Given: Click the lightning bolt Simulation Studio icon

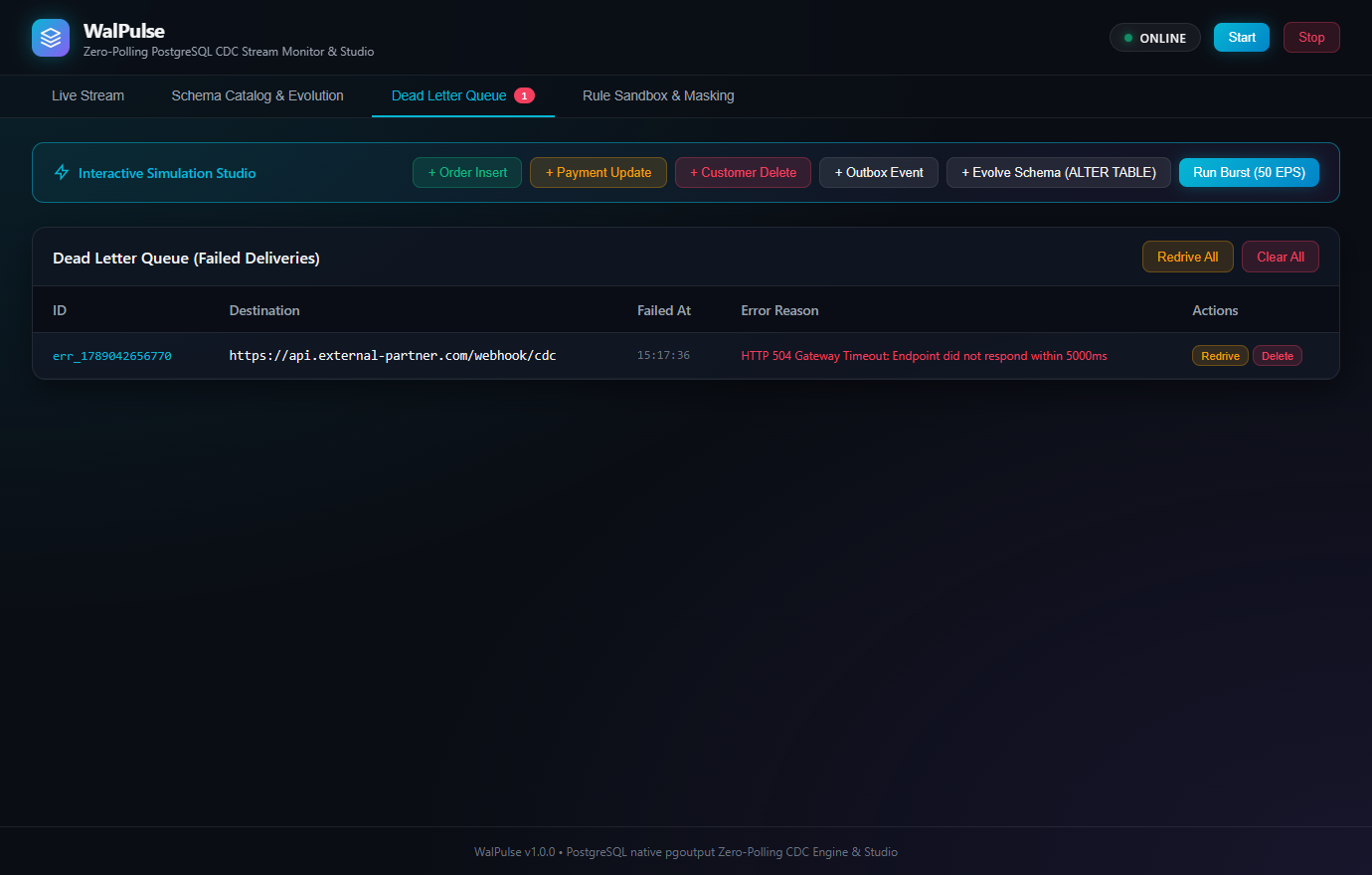Looking at the screenshot, I should tap(62, 172).
